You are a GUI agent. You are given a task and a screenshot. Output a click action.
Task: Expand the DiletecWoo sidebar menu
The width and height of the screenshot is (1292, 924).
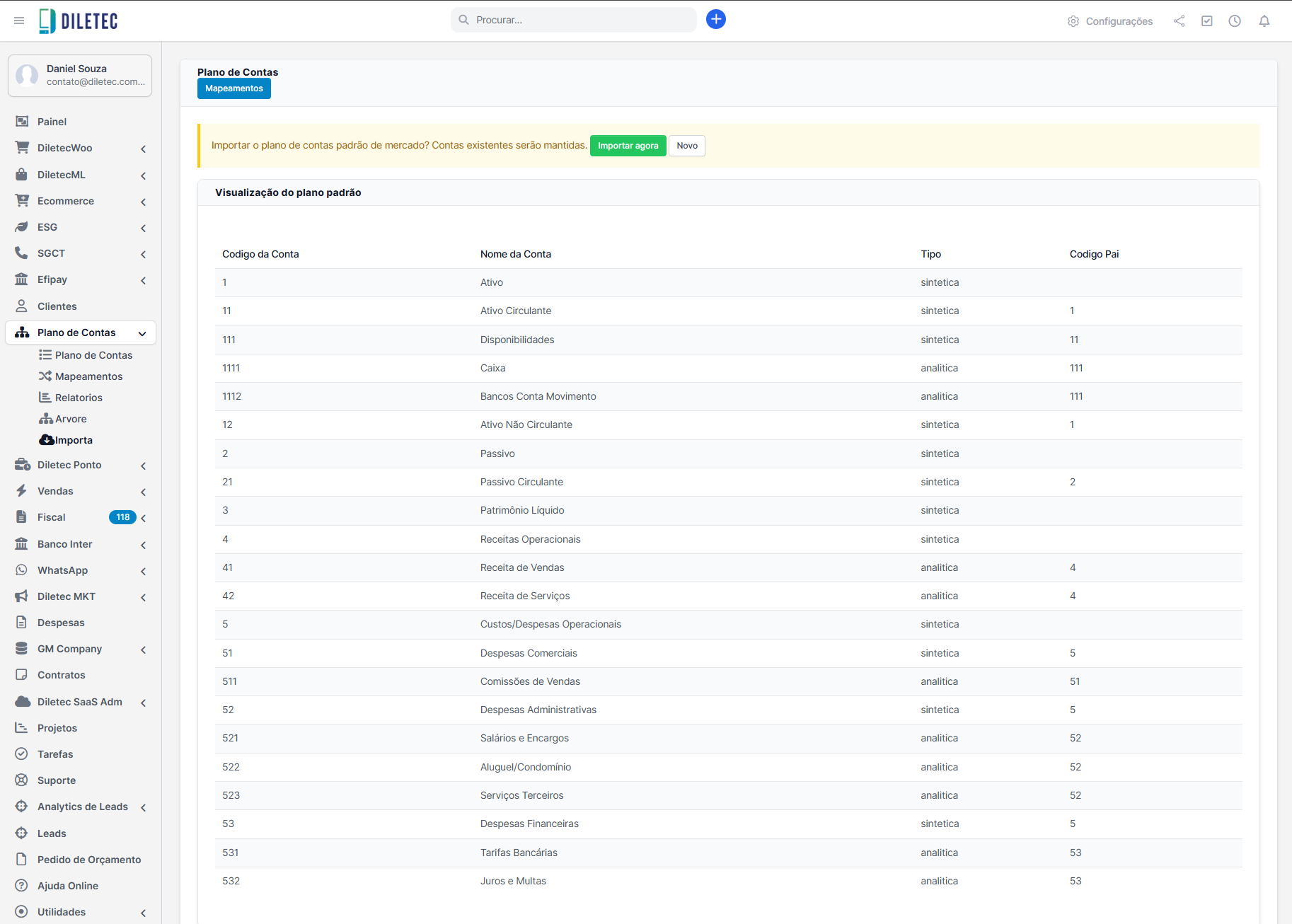point(80,148)
